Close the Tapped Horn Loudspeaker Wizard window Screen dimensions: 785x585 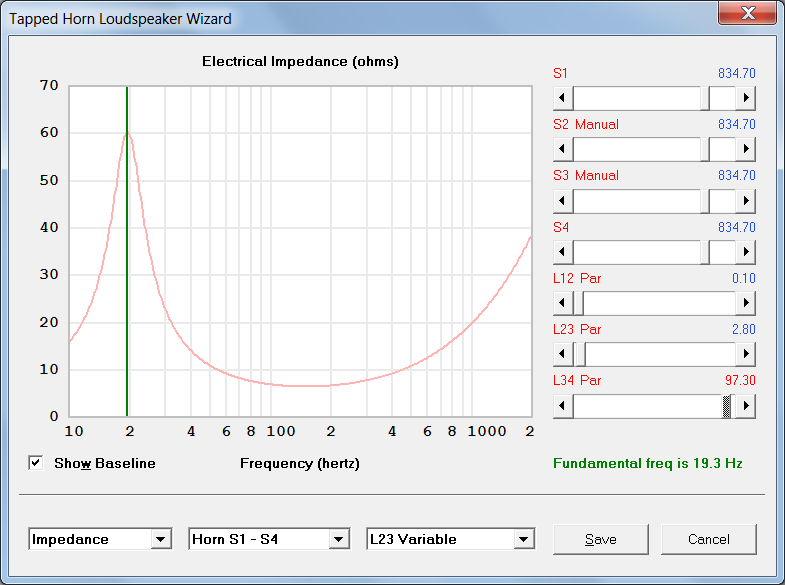pos(747,13)
